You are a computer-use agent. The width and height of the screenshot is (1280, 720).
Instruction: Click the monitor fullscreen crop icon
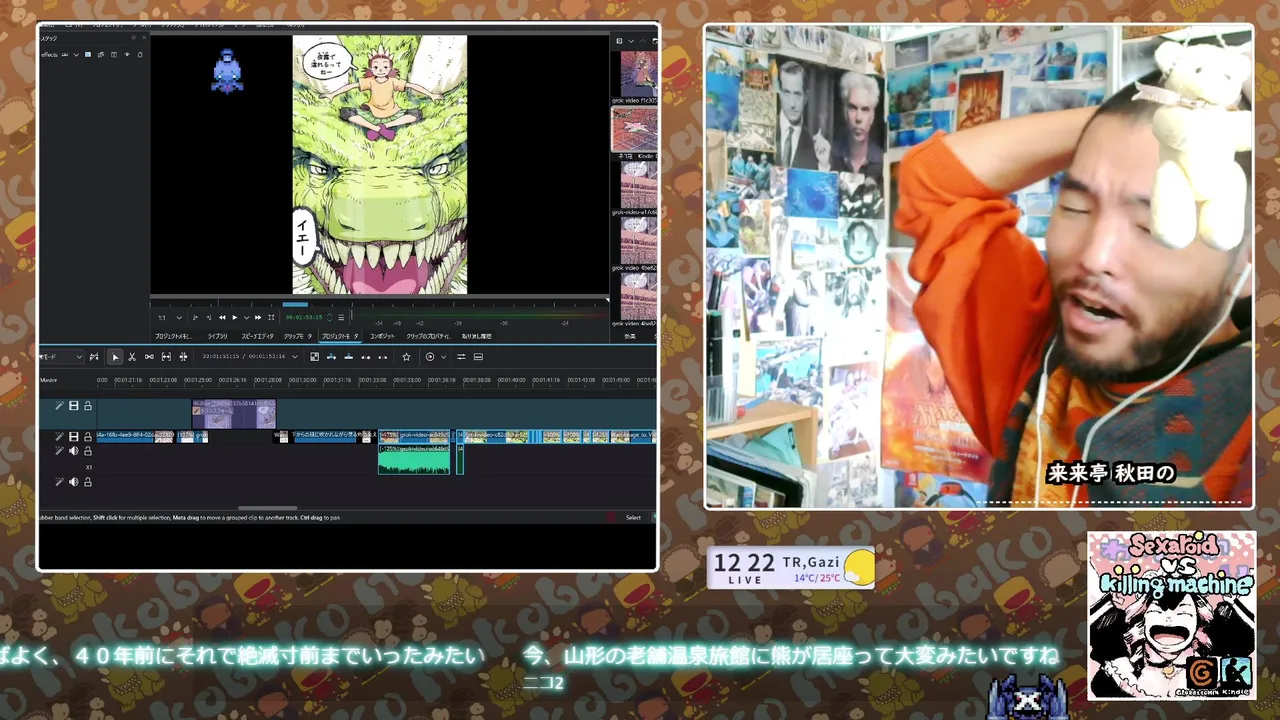pos(271,317)
